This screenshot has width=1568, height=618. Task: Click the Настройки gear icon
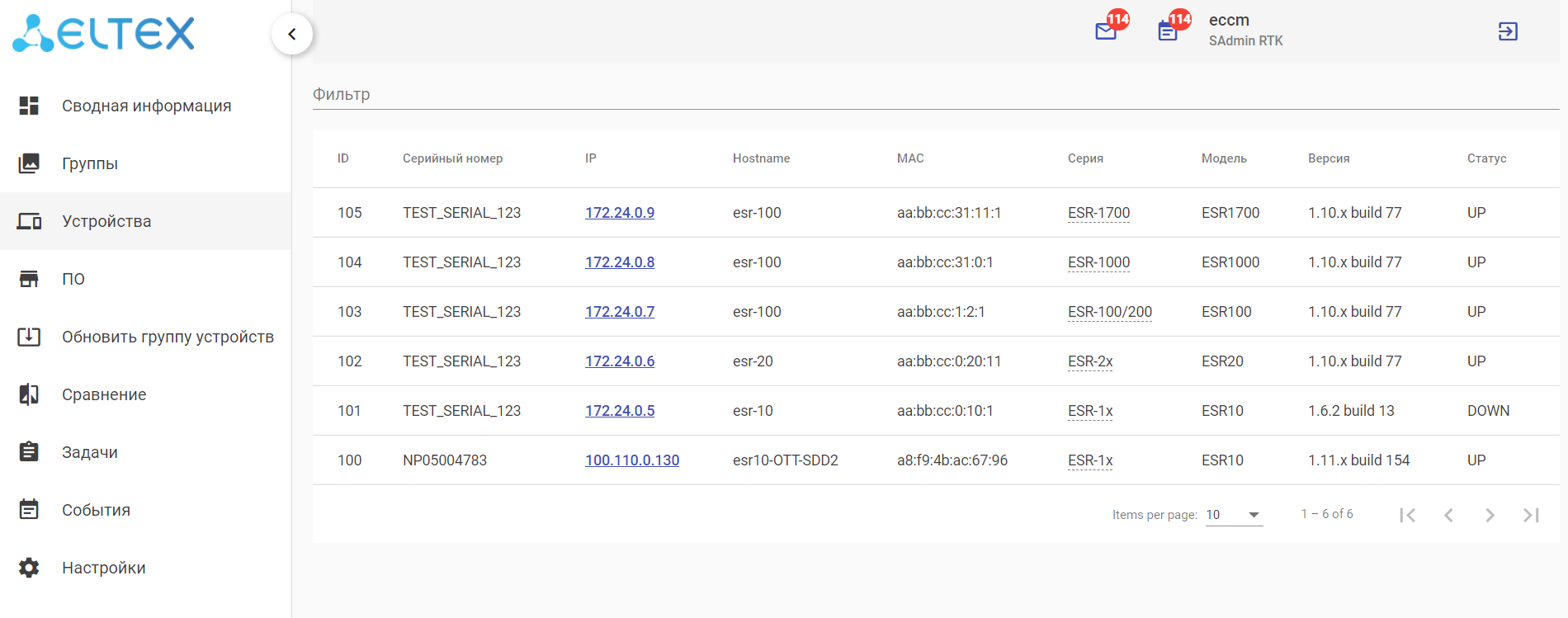29,568
